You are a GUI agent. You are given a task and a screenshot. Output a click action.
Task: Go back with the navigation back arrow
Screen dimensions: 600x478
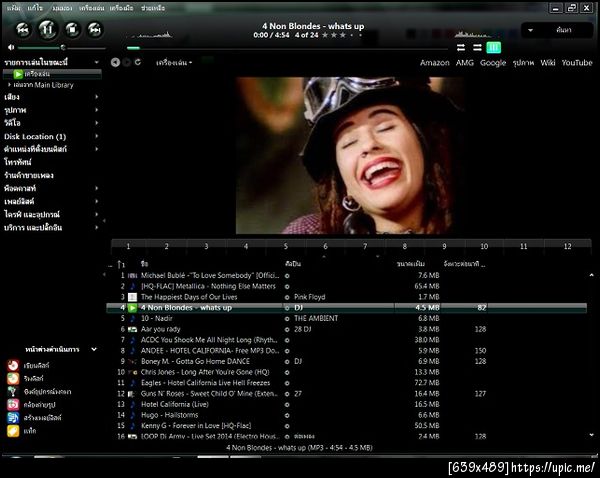pos(115,62)
